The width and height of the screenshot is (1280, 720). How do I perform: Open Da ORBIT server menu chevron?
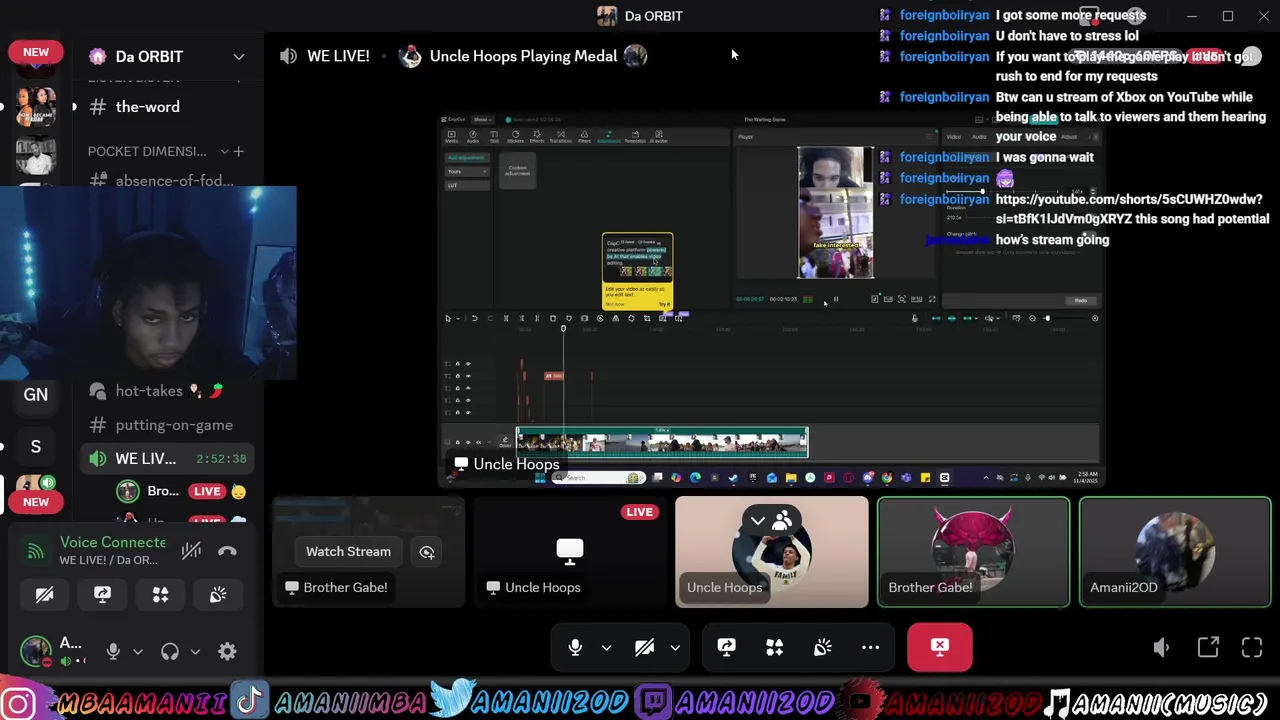(x=239, y=56)
